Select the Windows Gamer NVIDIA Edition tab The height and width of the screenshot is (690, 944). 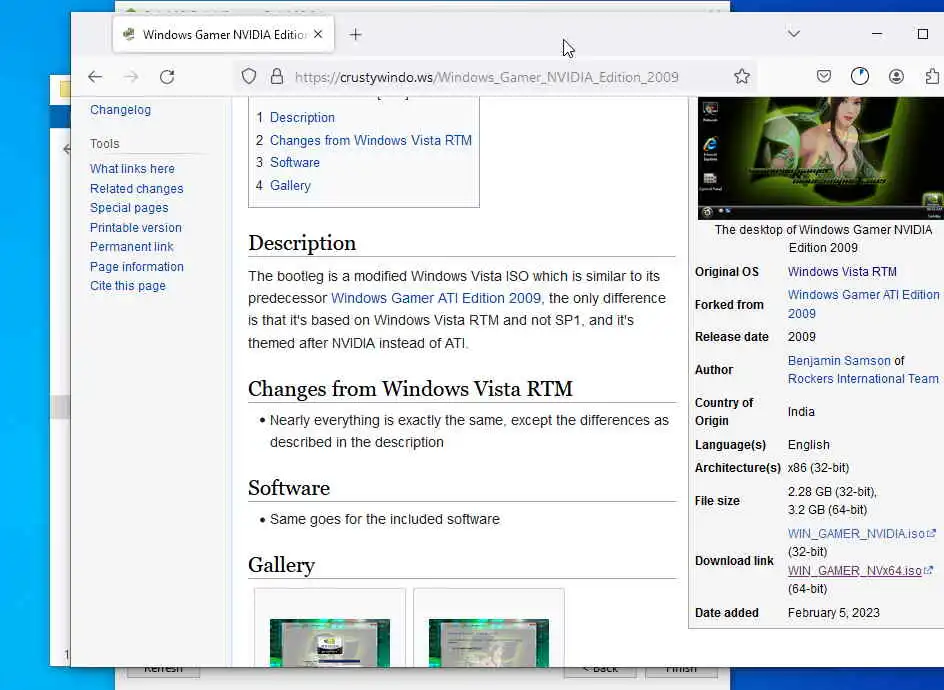coord(223,34)
